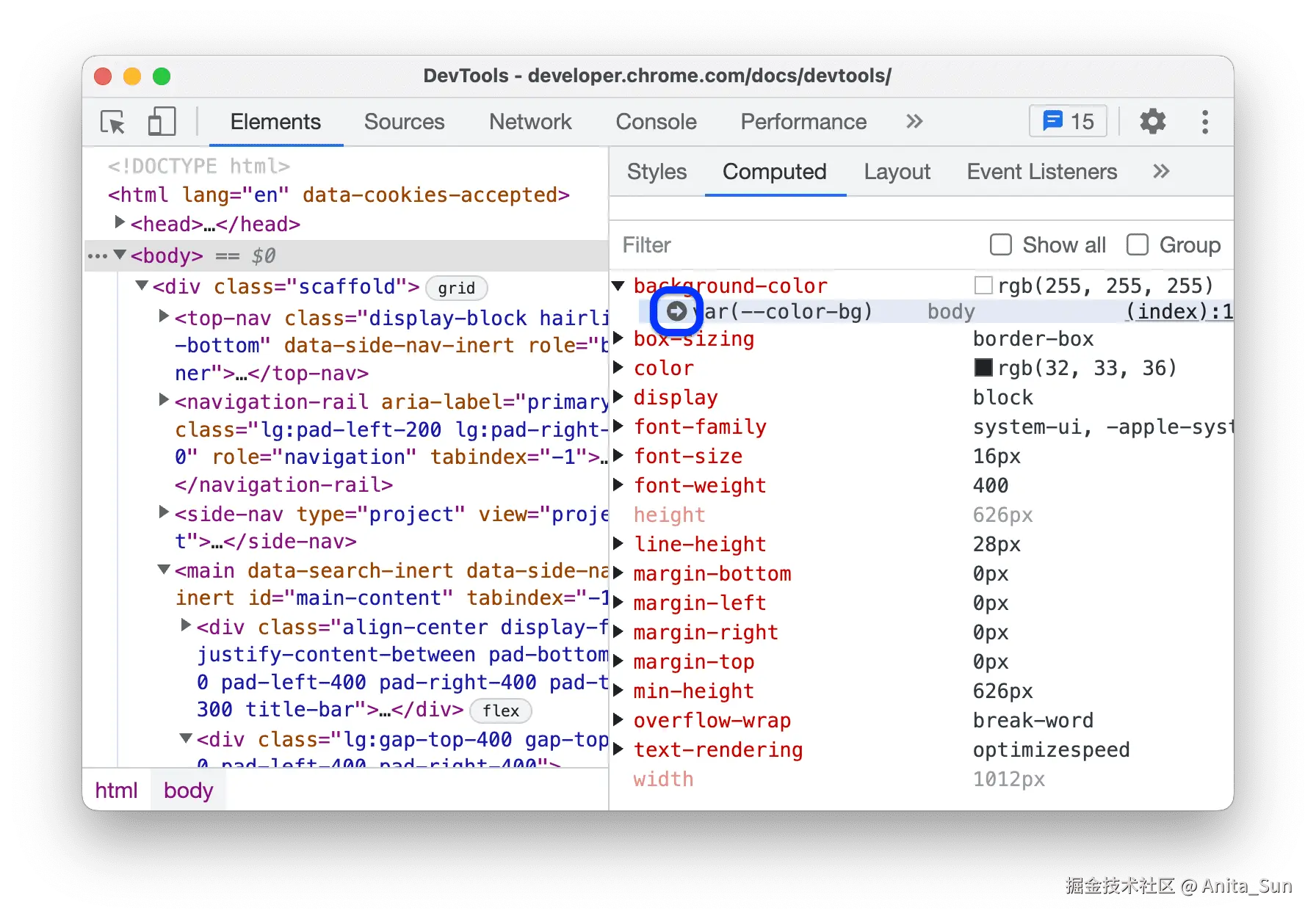This screenshot has height=919, width=1316.
Task: Select the closing navigation-rail tag
Action: (x=283, y=485)
